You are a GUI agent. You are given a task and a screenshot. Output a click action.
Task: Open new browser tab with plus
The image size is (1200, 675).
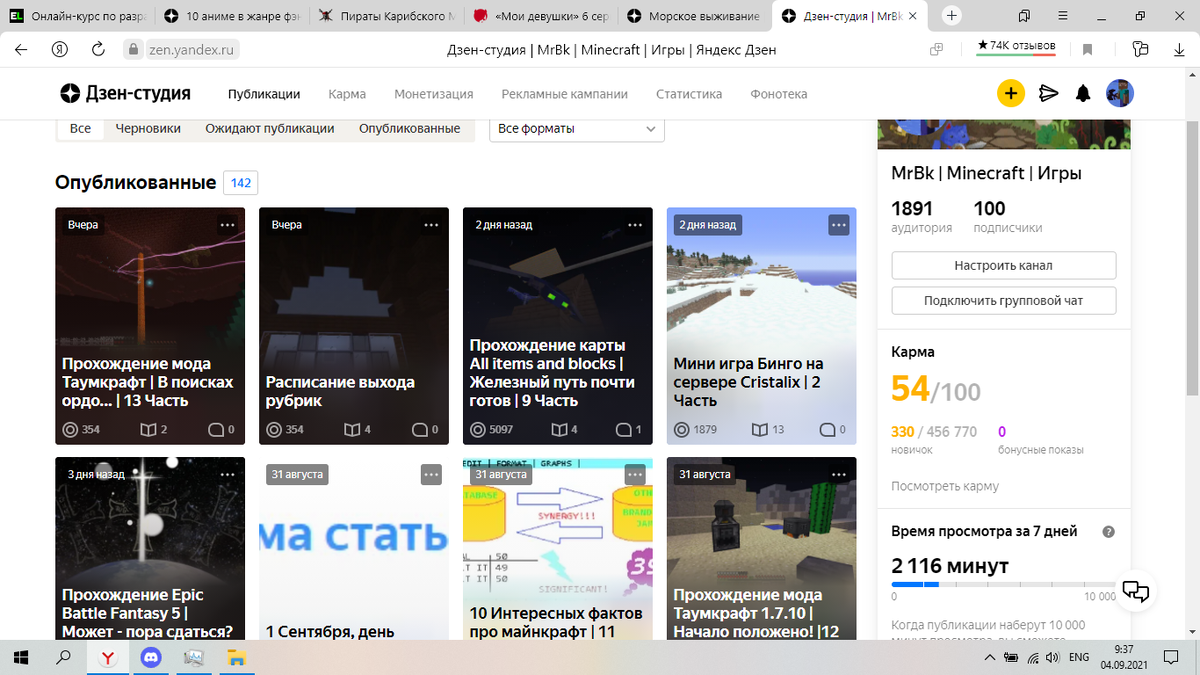click(952, 16)
